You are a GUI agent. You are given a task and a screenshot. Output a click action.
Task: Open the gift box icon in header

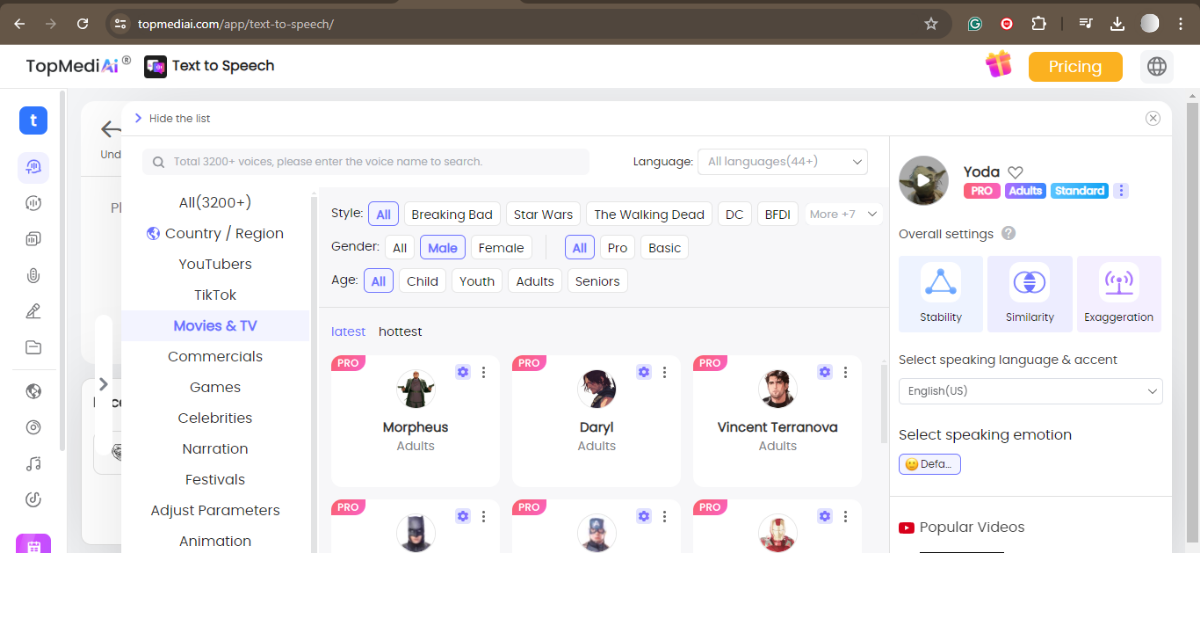[x=998, y=65]
